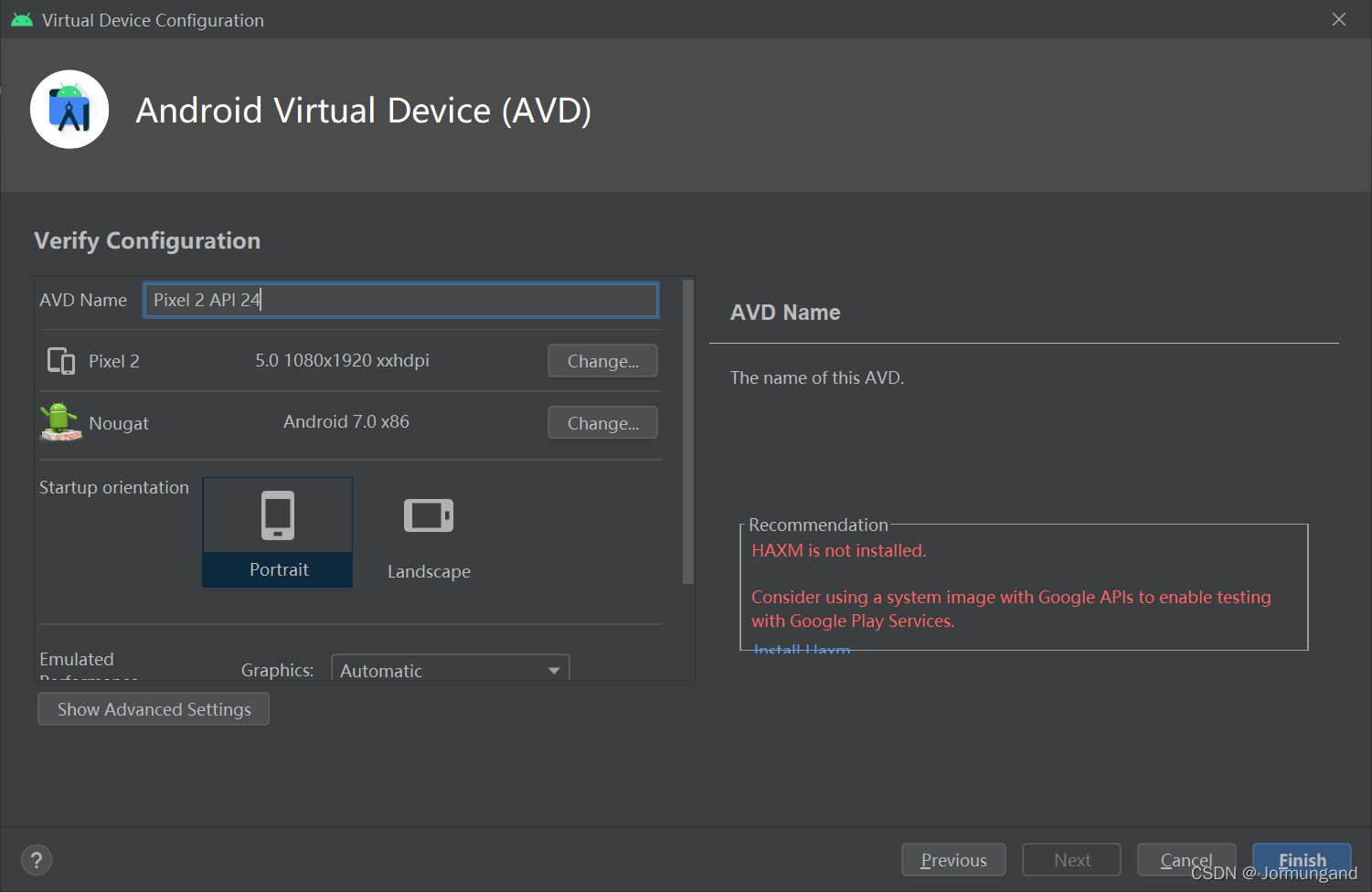Select the Portrait phone icon
This screenshot has width=1372, height=892.
click(x=278, y=515)
